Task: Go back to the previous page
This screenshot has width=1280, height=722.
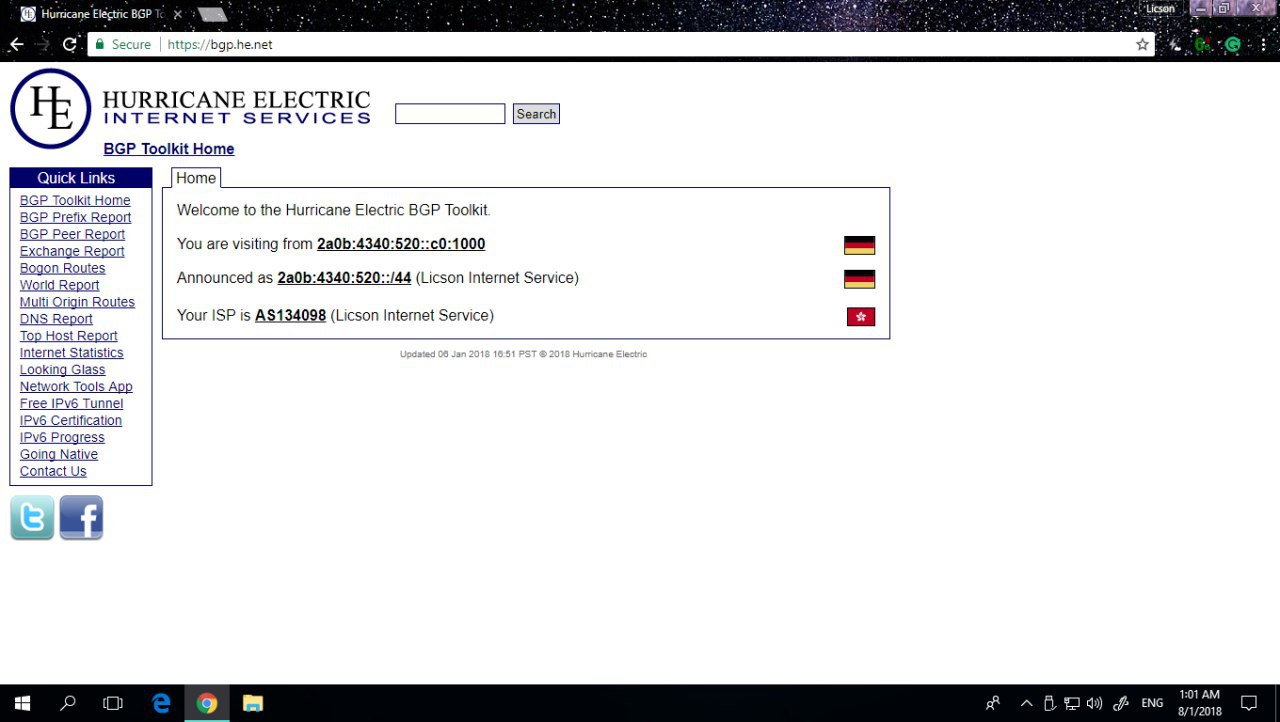Action: click(16, 45)
